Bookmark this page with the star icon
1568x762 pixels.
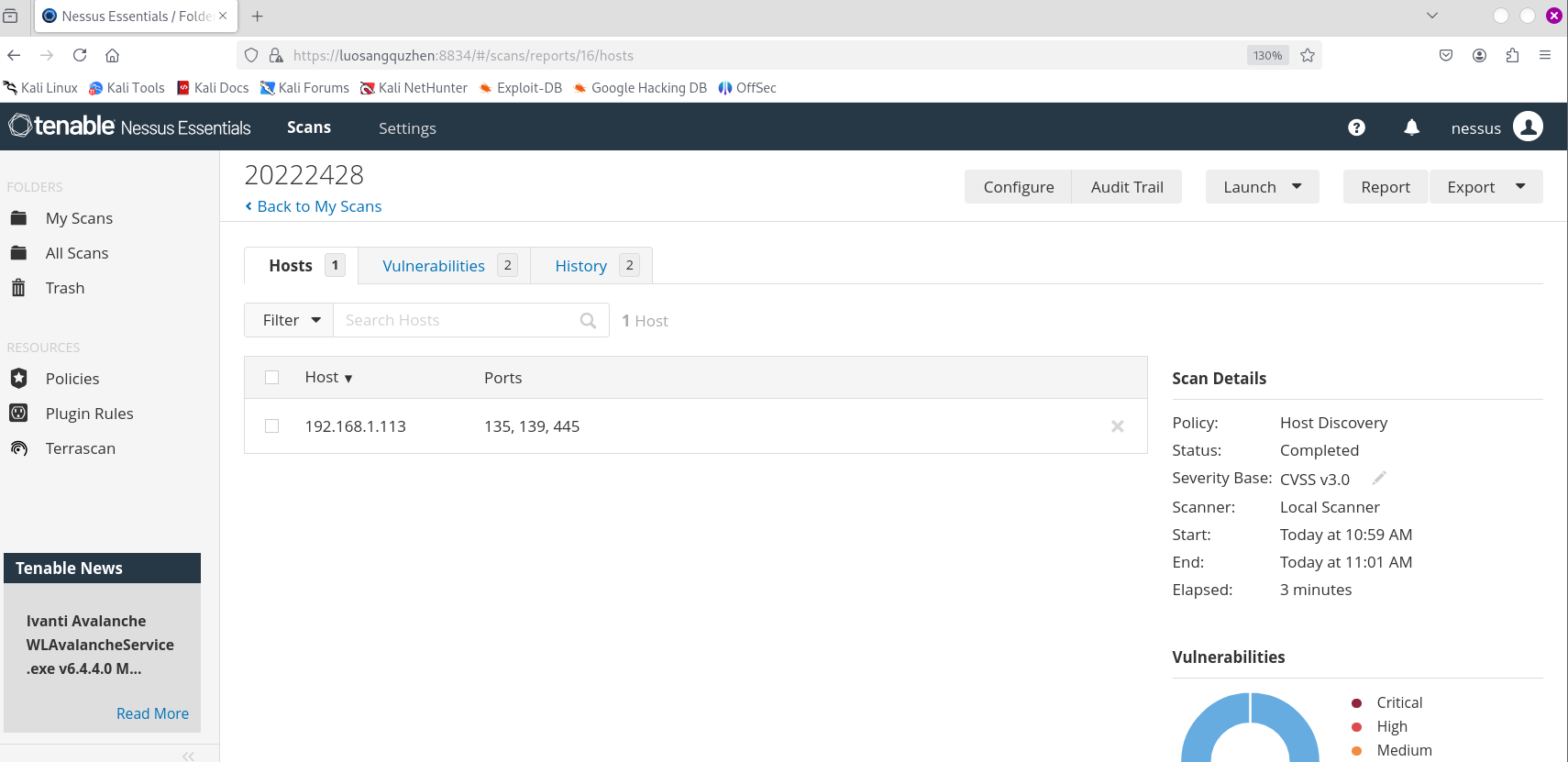[1308, 55]
